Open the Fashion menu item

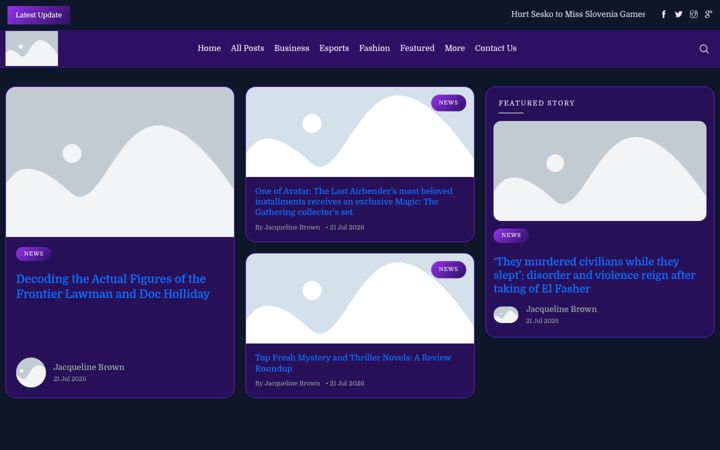[x=374, y=48]
